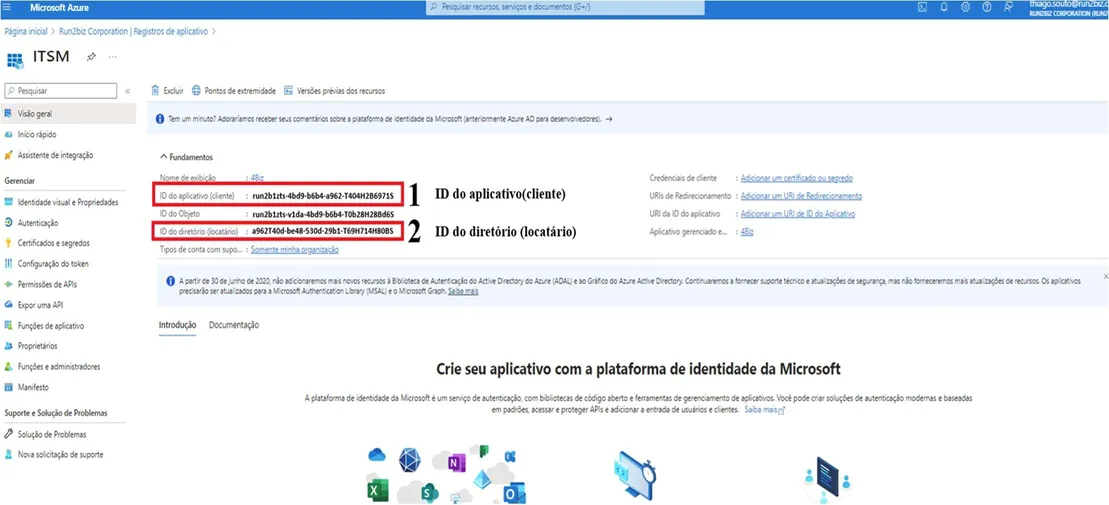Click the Excluir toolbar button
The height and width of the screenshot is (505, 1109).
pos(168,91)
